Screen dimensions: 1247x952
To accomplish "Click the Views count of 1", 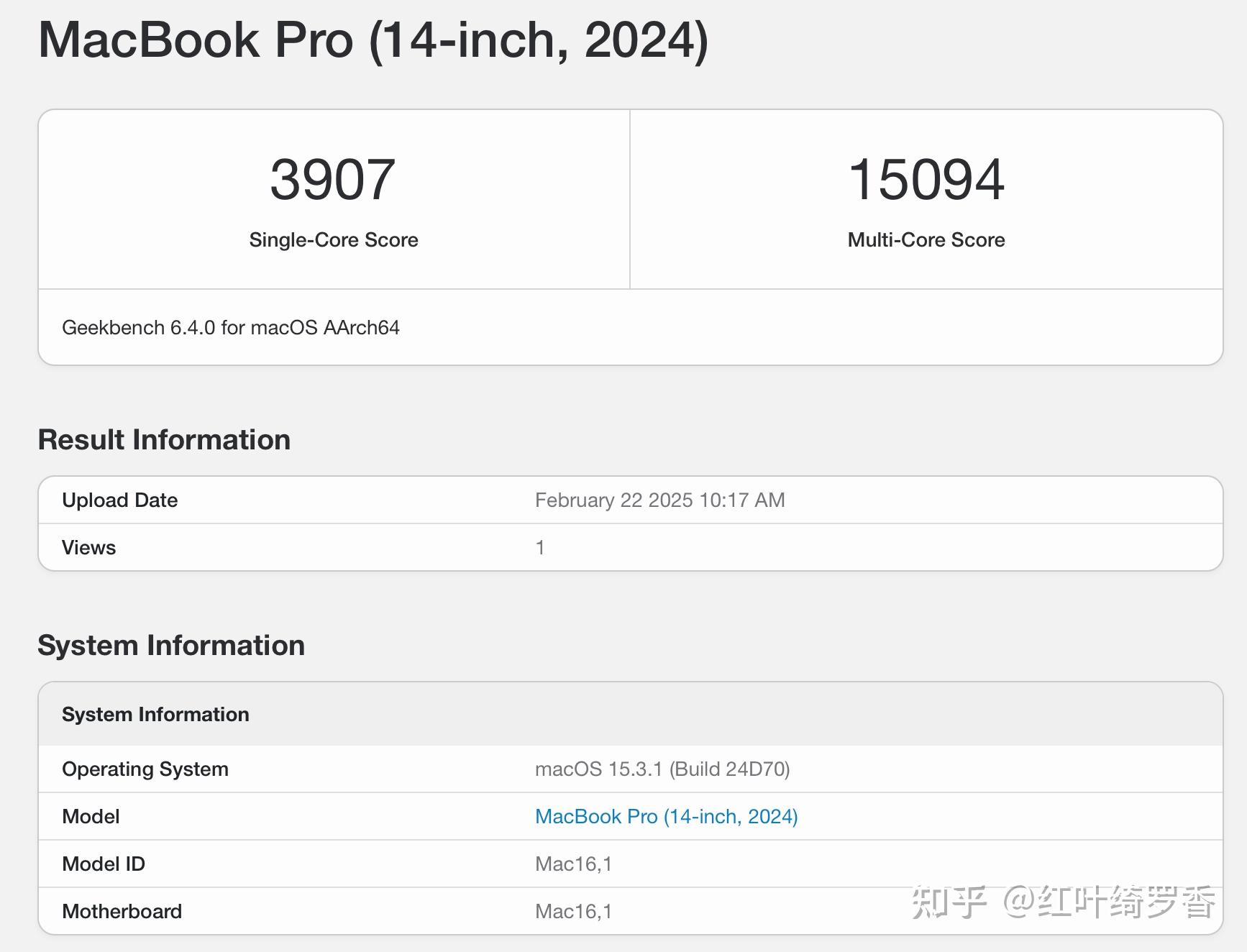I will pyautogui.click(x=540, y=546).
